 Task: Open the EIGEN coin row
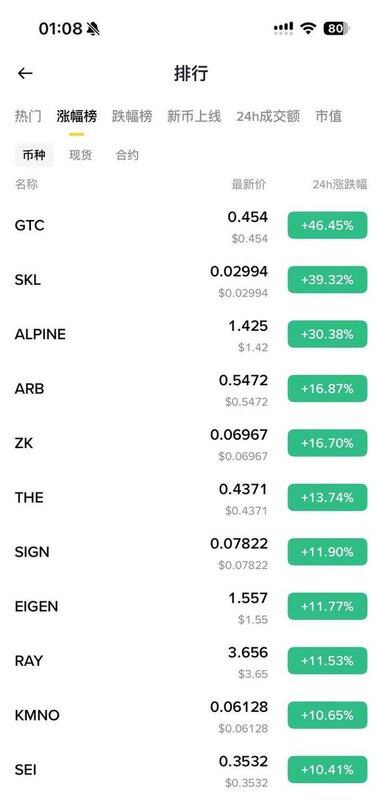click(x=191, y=606)
